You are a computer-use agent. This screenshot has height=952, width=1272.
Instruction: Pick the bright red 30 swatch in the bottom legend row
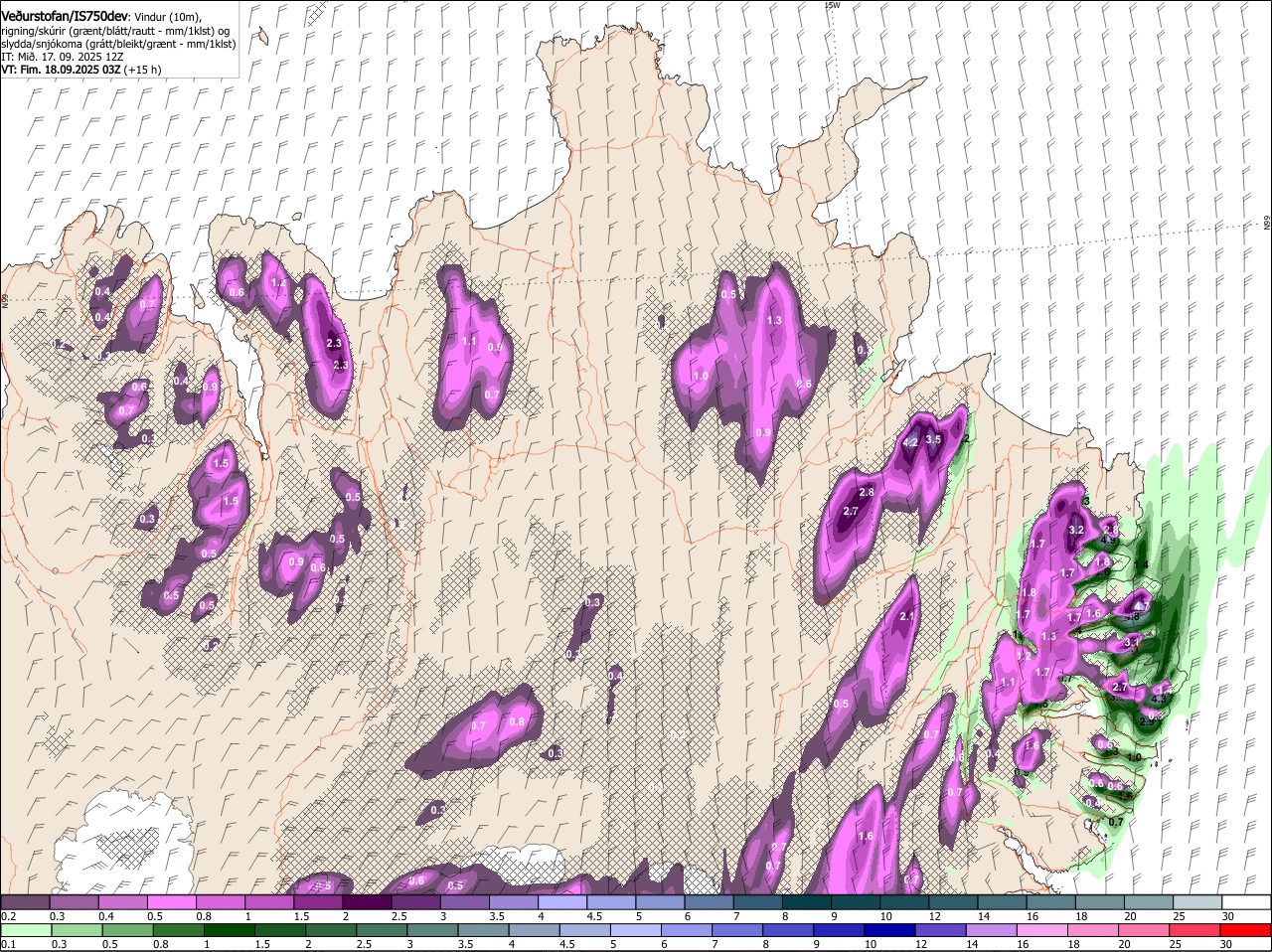click(1245, 931)
